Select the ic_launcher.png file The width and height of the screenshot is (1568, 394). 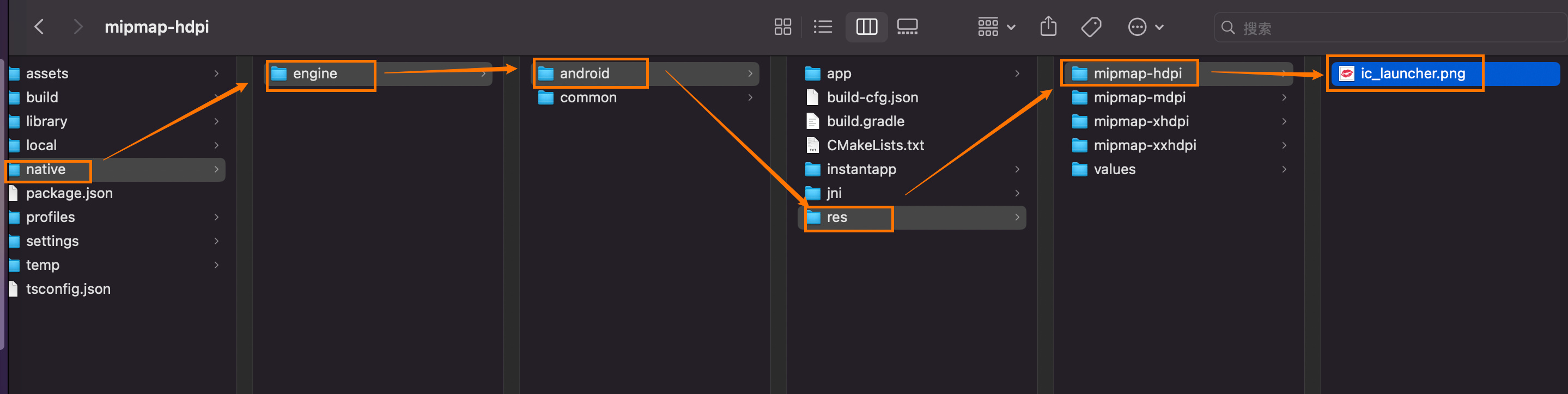pyautogui.click(x=1412, y=73)
